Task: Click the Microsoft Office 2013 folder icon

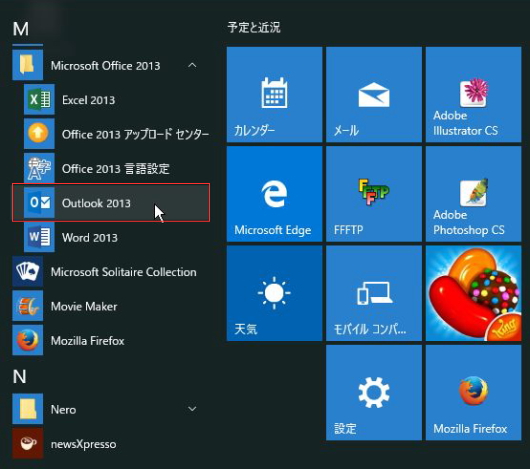Action: click(28, 65)
